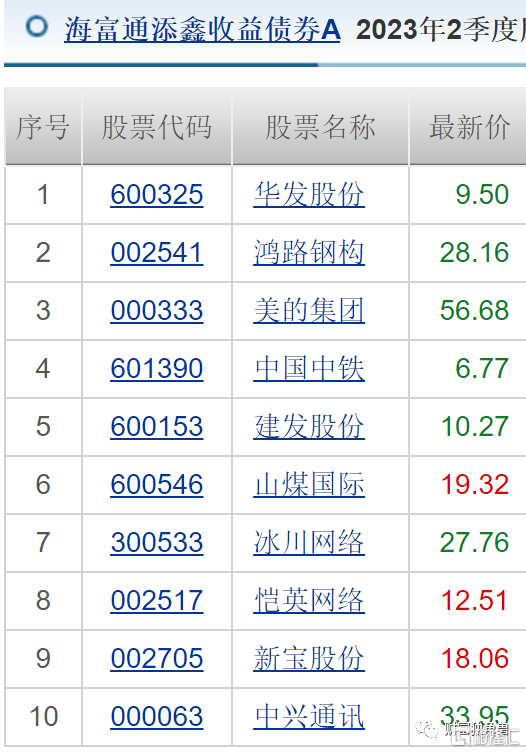526x753 pixels.
Task: Open stock code 601390 link
Action: point(157,369)
